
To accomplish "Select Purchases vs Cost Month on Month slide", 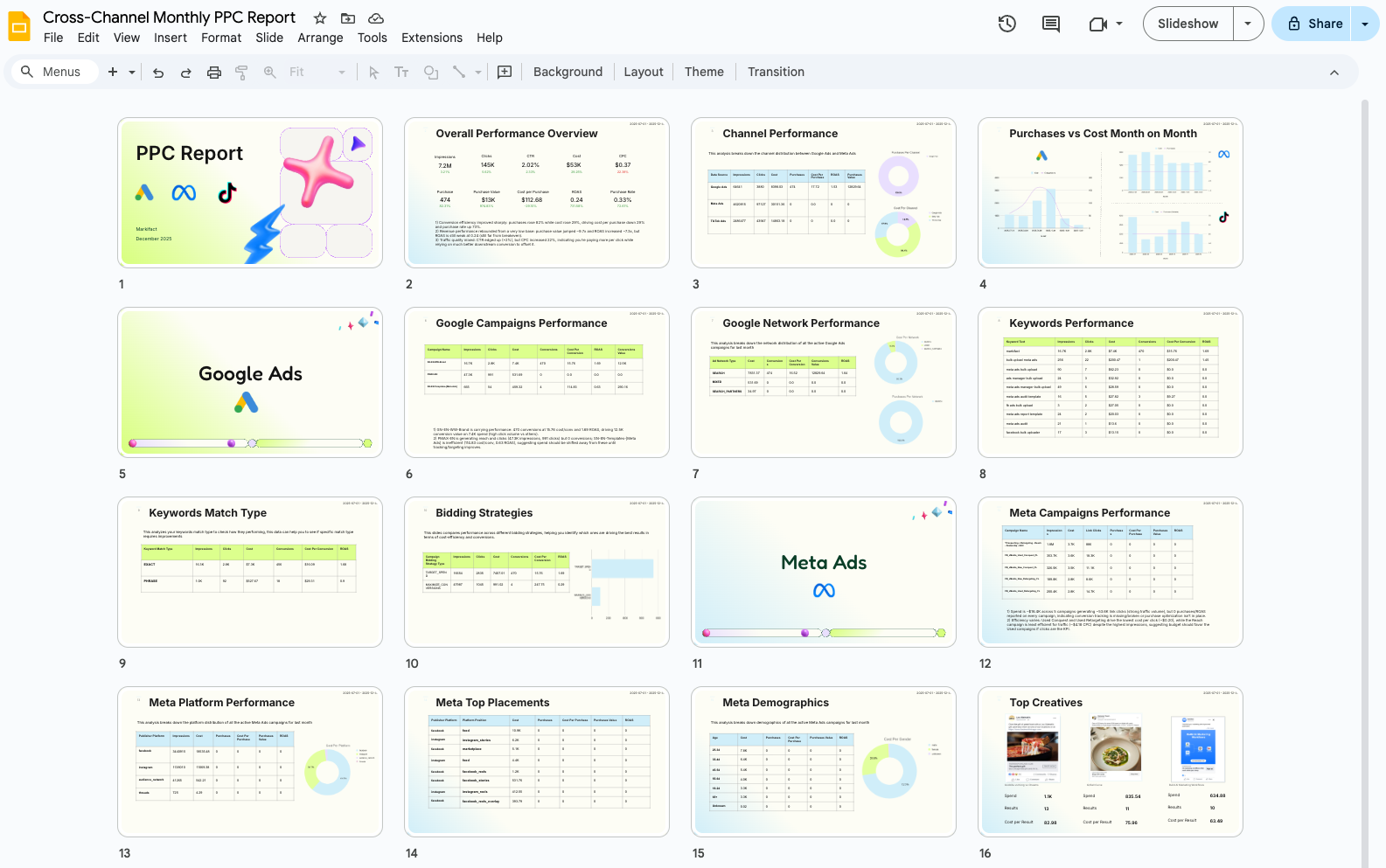I will [1111, 192].
